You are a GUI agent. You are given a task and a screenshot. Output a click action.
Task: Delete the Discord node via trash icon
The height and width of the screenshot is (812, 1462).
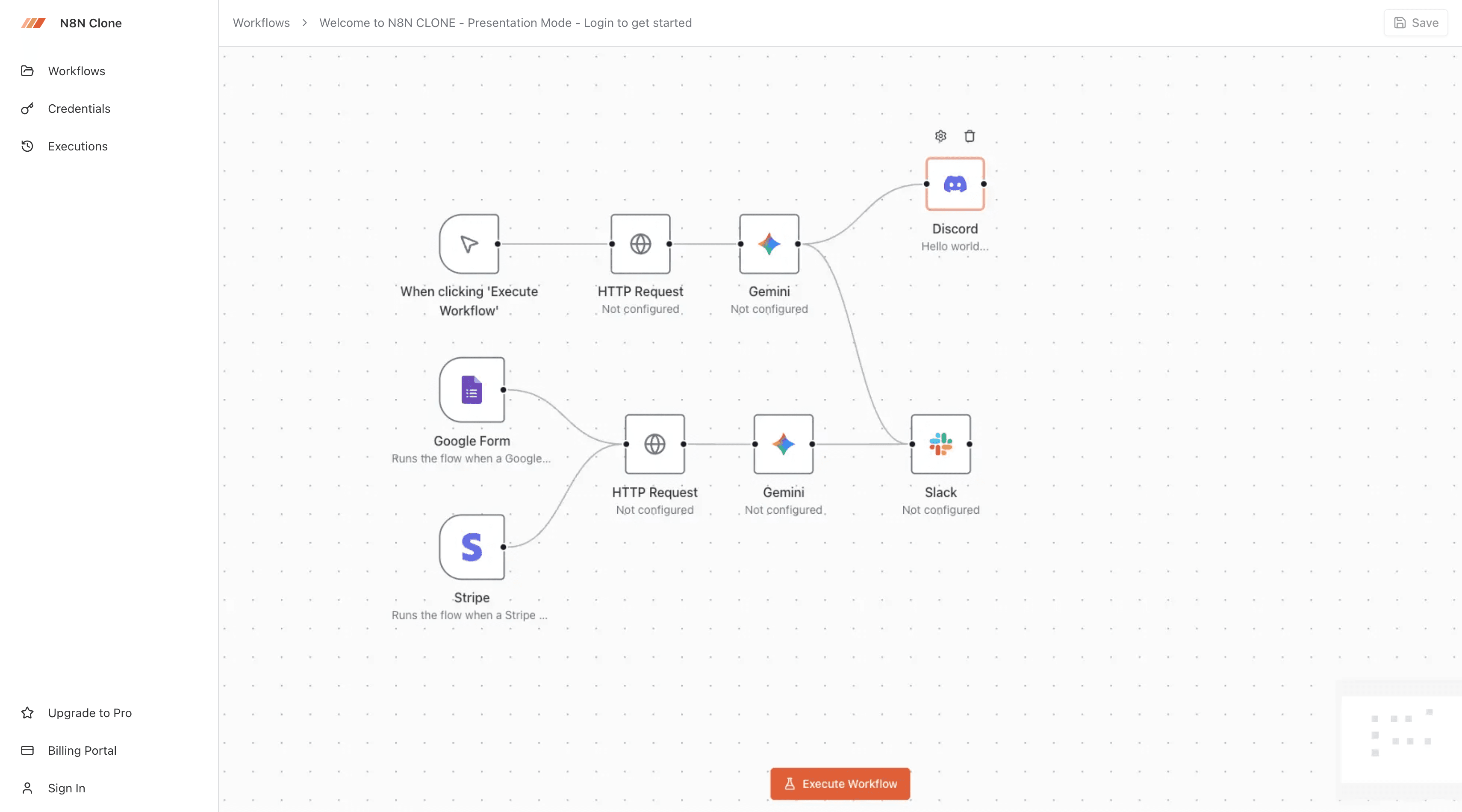(x=970, y=136)
